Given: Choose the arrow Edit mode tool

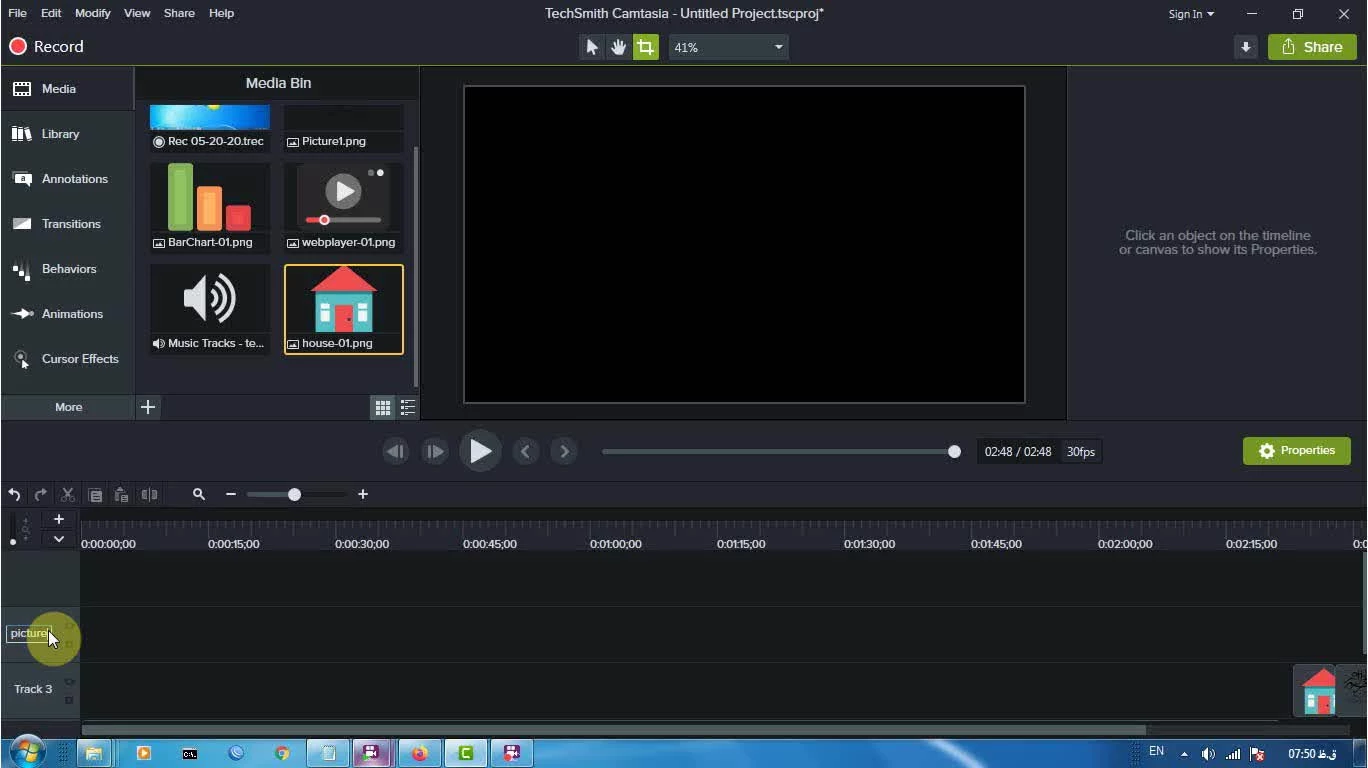Looking at the screenshot, I should [x=592, y=47].
